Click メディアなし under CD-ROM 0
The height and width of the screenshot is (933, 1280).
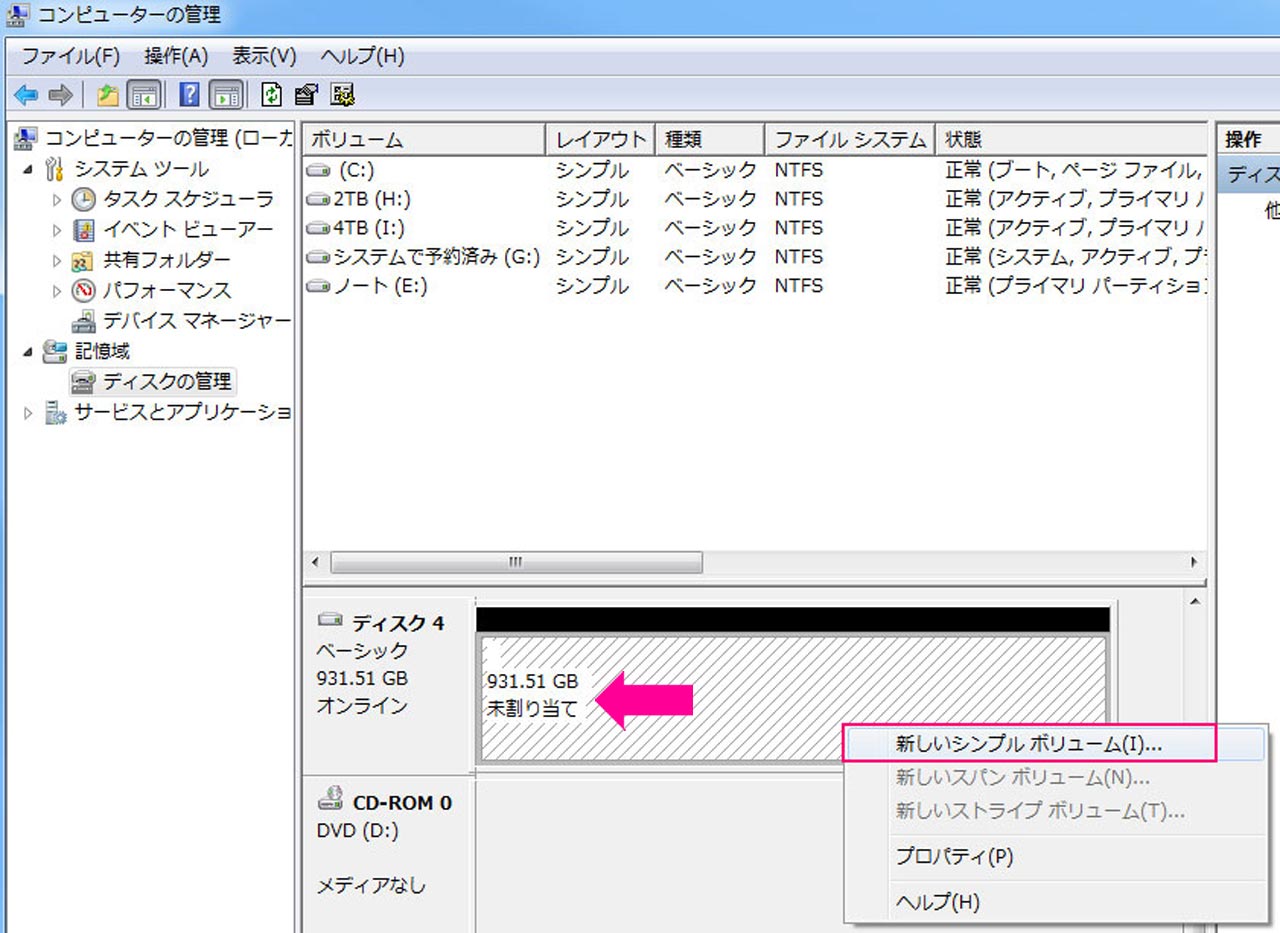tap(371, 886)
